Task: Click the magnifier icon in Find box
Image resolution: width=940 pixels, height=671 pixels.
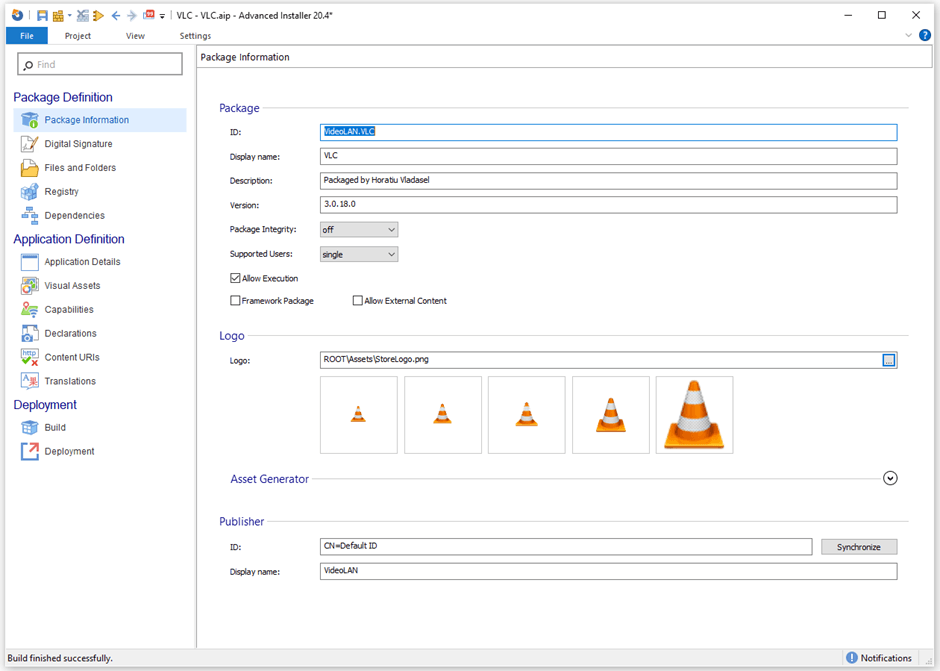Action: coord(28,65)
